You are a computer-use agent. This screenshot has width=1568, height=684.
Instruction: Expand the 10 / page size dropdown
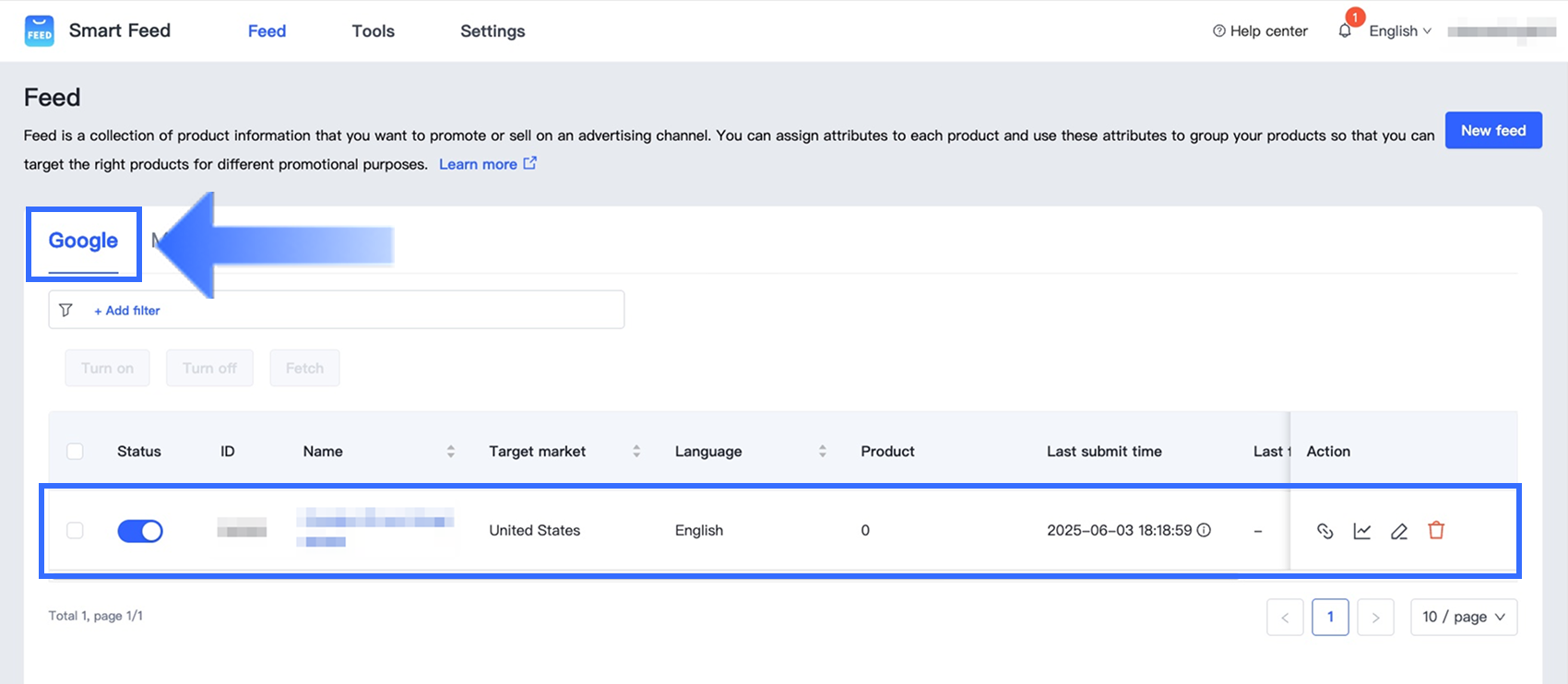(1463, 617)
